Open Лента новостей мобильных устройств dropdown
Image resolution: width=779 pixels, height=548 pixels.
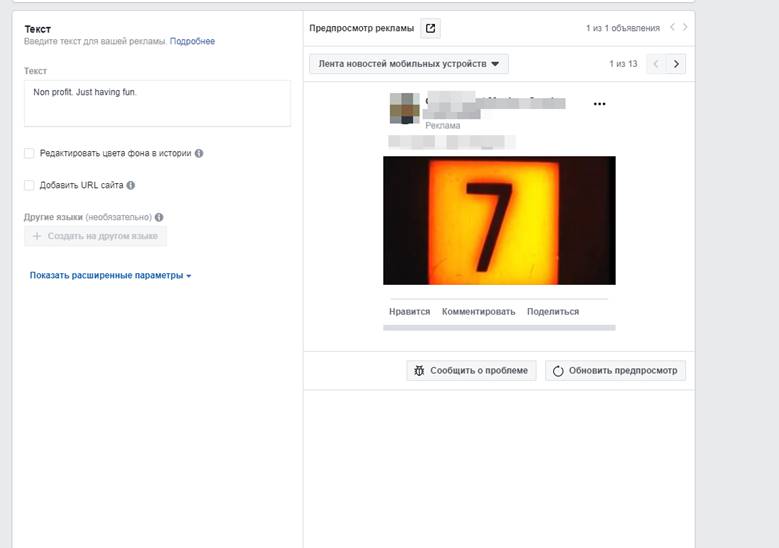point(408,64)
